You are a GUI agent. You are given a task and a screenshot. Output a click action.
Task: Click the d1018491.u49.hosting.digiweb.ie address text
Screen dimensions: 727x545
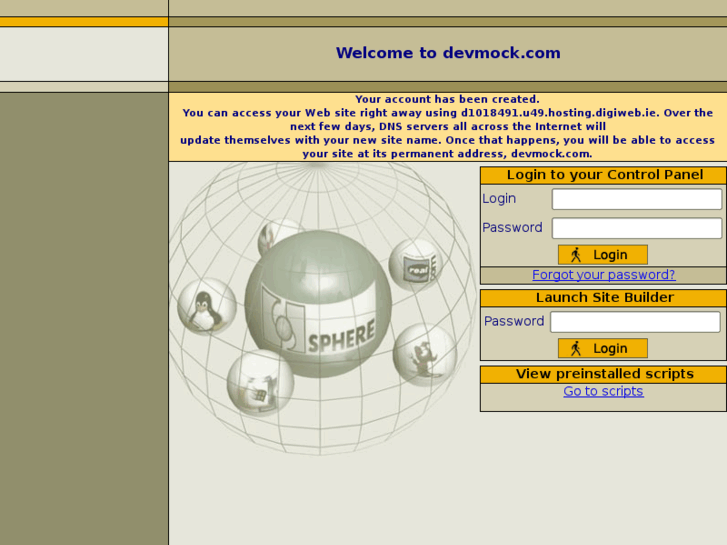point(559,113)
